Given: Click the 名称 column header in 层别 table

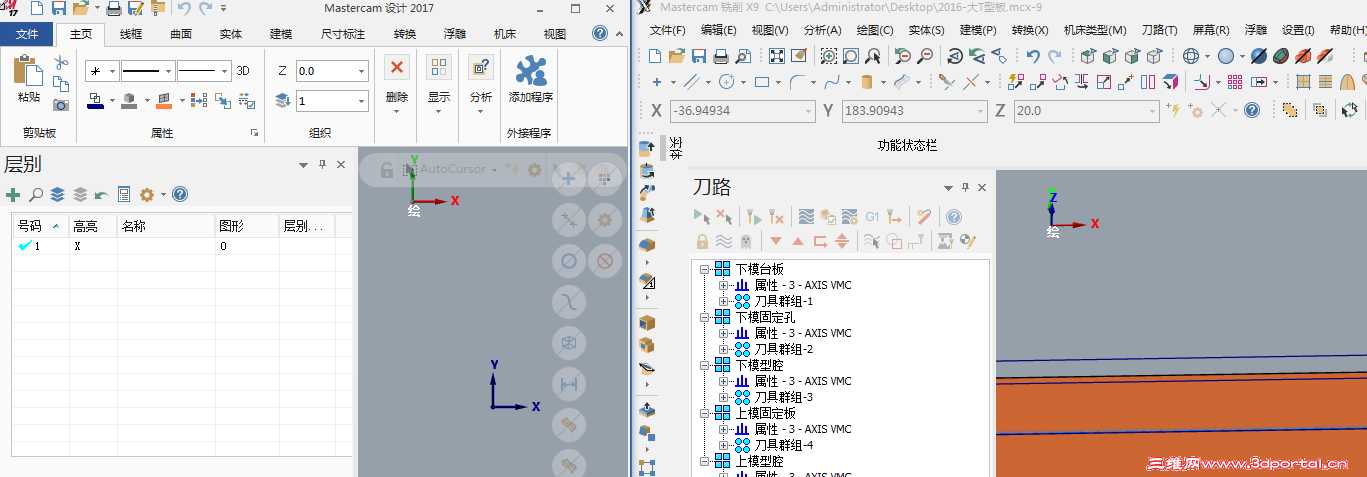Looking at the screenshot, I should pyautogui.click(x=165, y=227).
